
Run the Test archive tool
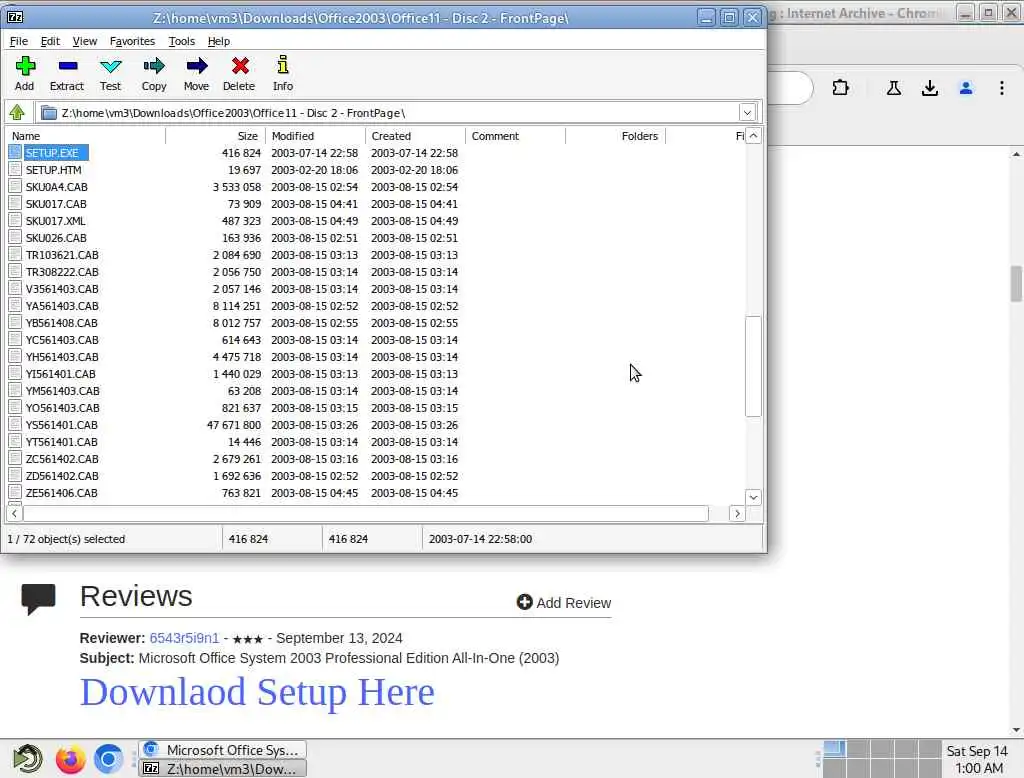point(110,66)
